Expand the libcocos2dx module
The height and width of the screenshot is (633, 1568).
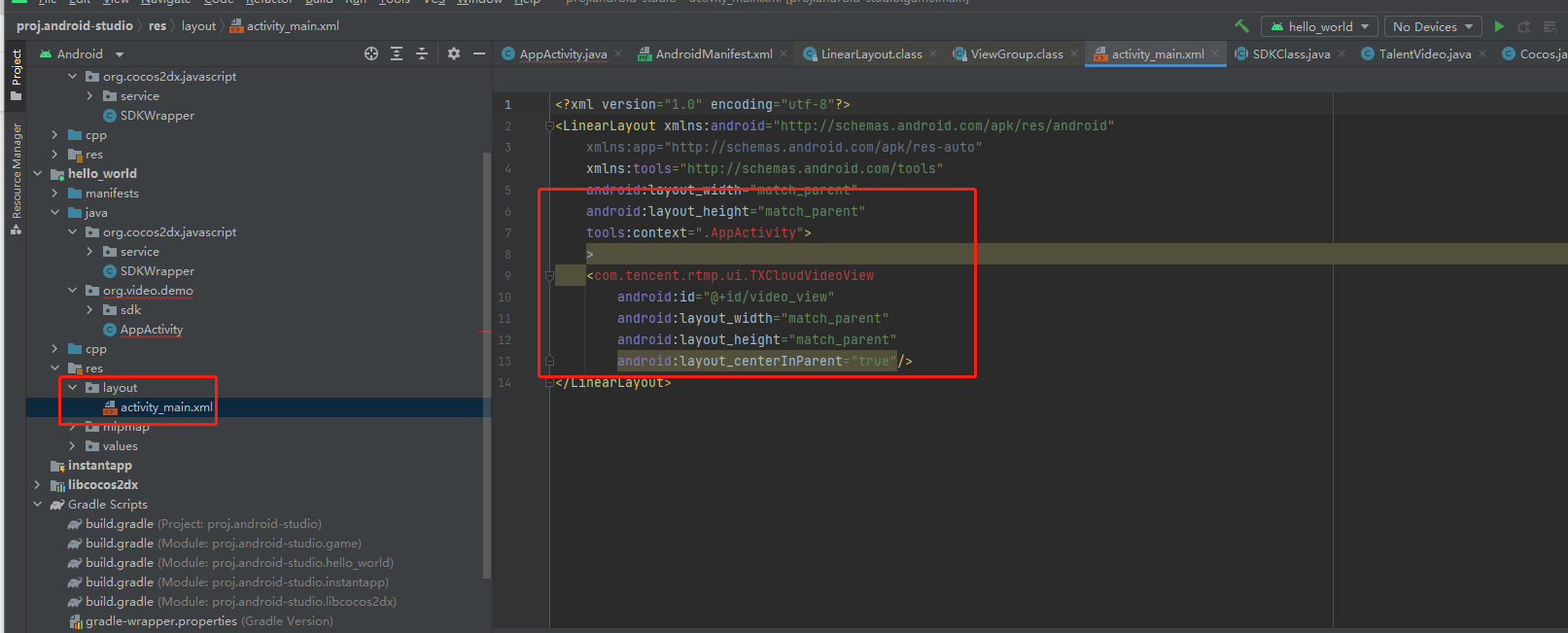(37, 485)
